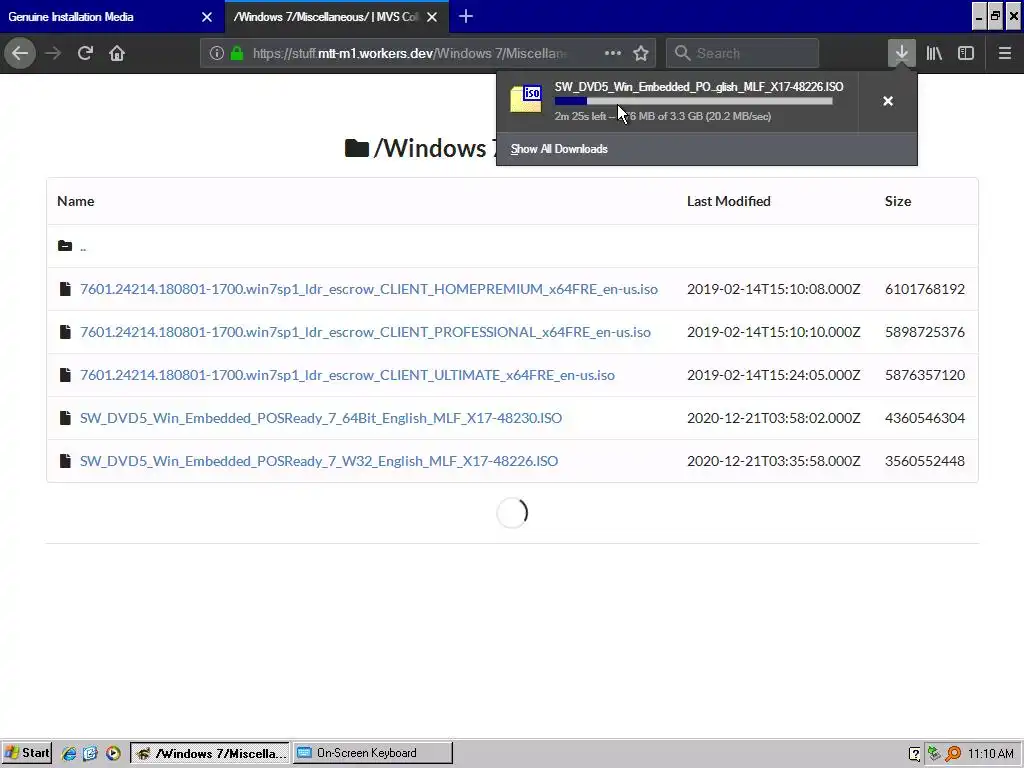Image resolution: width=1024 pixels, height=768 pixels.
Task: Select size value 5898725376
Action: pyautogui.click(x=925, y=332)
